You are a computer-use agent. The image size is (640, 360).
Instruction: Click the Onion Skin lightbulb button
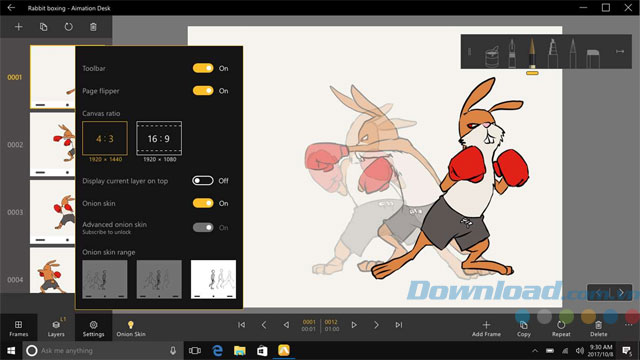point(131,328)
